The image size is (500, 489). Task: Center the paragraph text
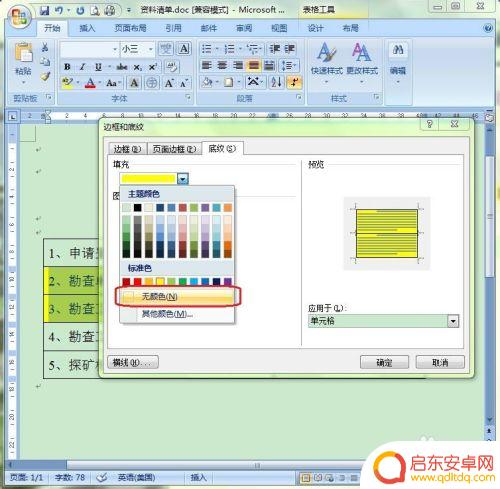222,65
